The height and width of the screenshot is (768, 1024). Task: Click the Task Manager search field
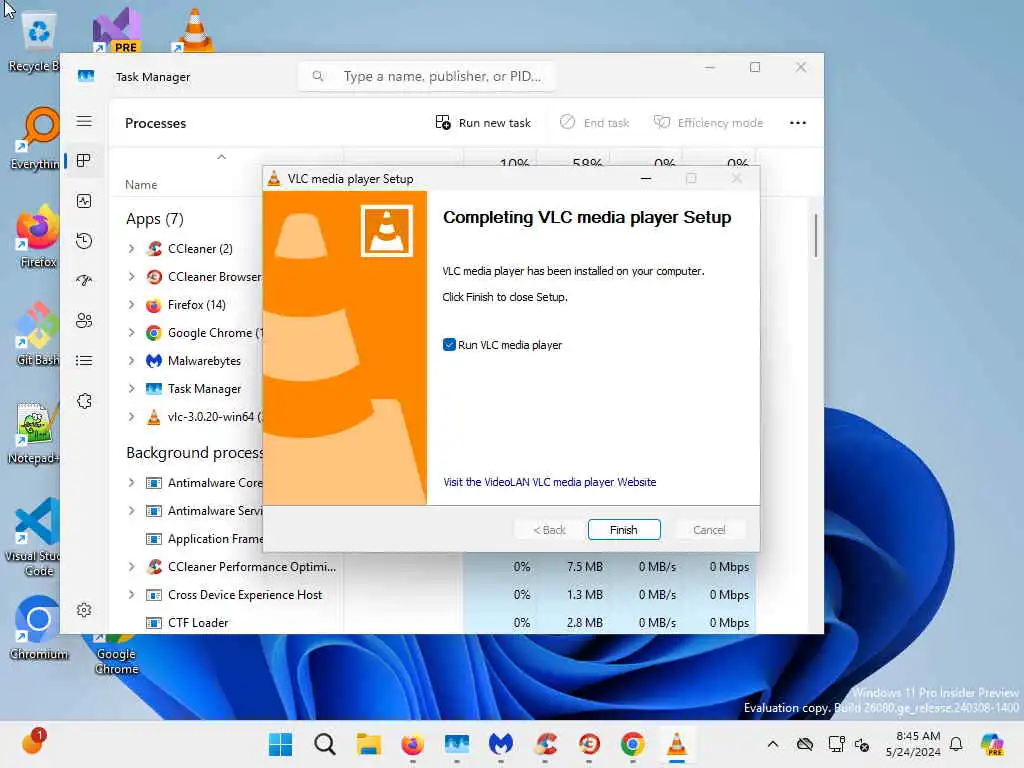[427, 76]
